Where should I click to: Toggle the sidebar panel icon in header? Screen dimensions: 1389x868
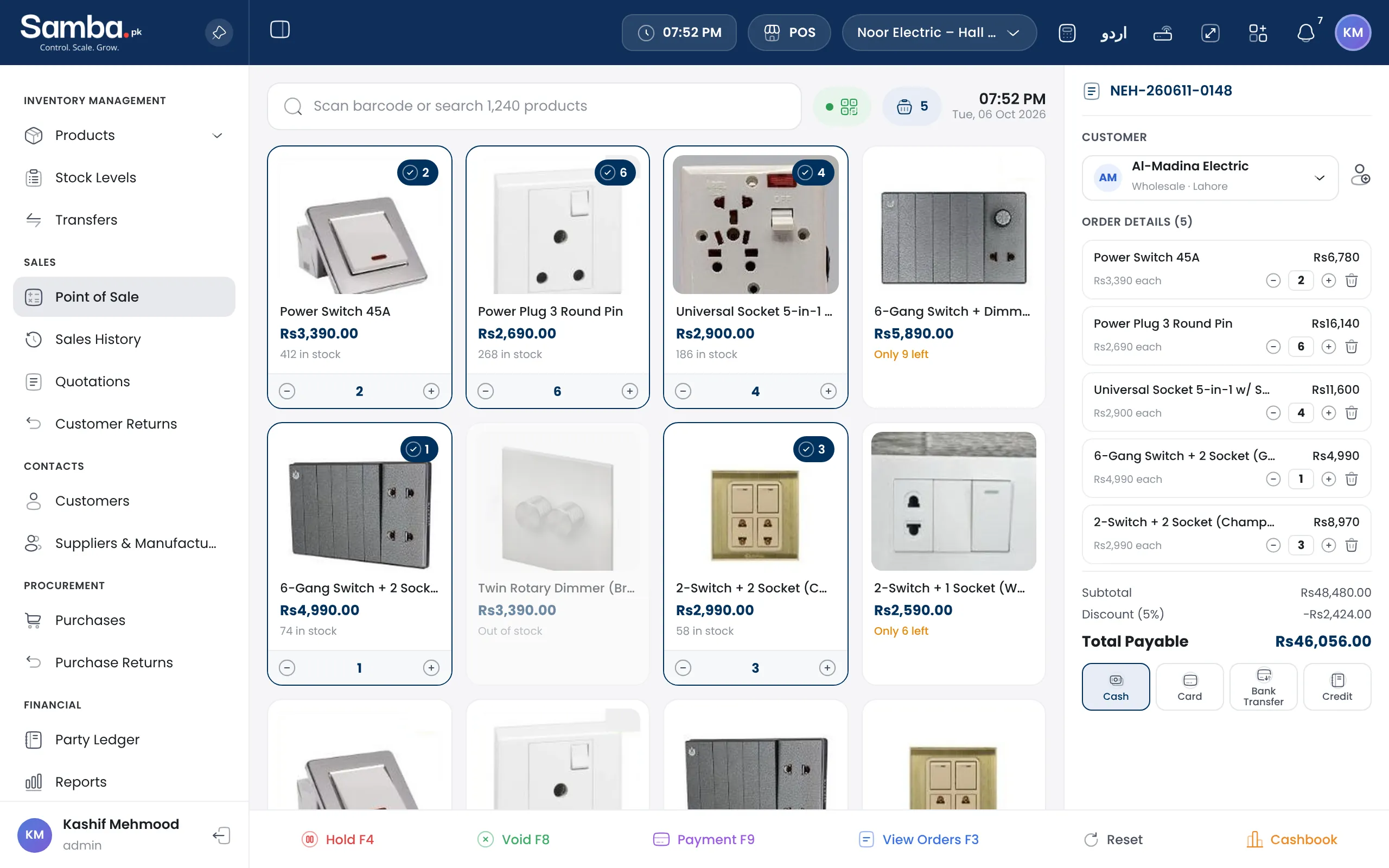tap(279, 30)
